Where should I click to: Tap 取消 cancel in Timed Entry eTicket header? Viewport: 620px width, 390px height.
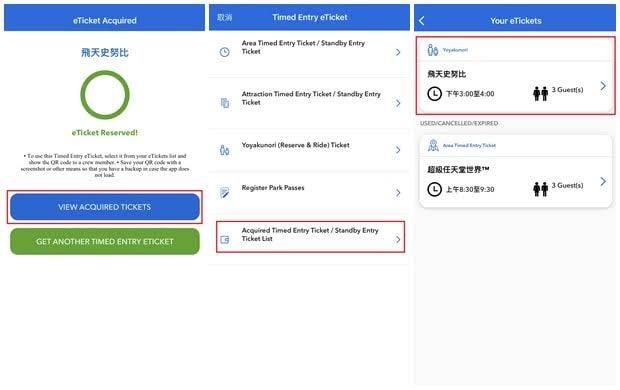pos(225,17)
